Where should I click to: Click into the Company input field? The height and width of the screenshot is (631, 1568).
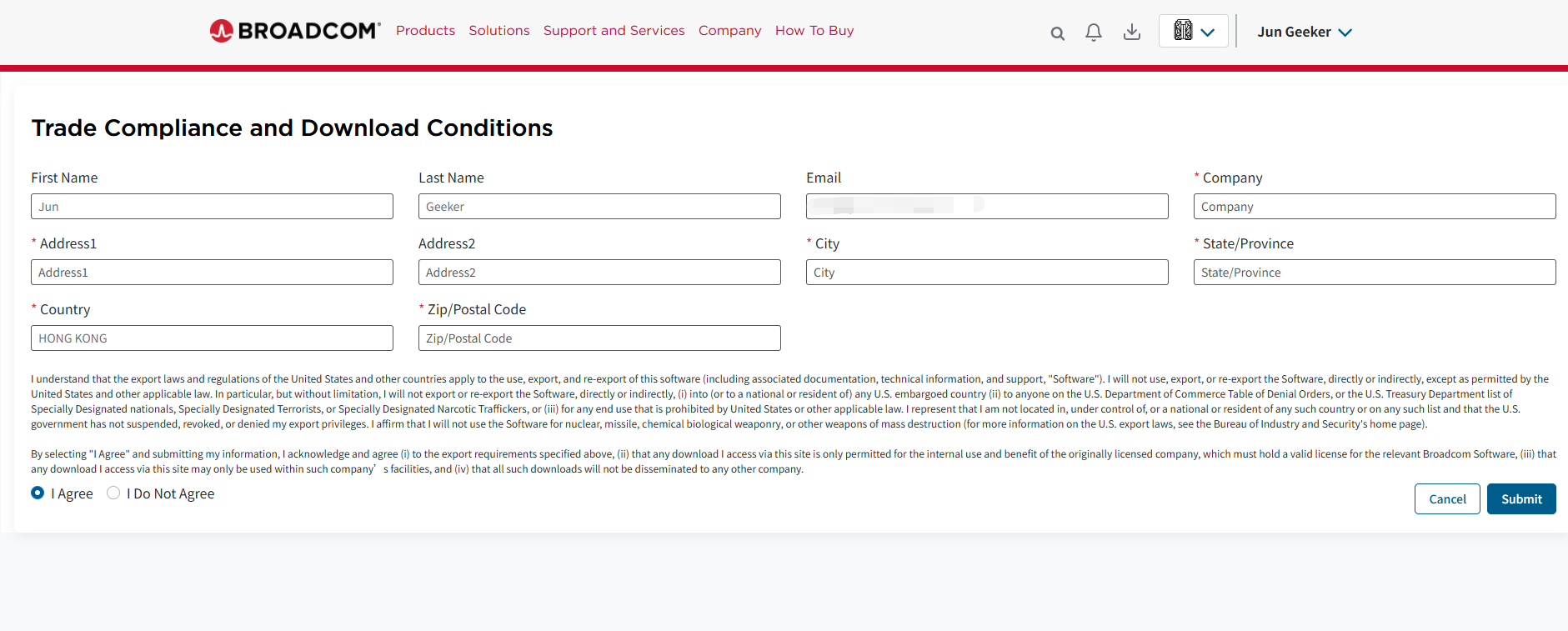(x=1375, y=207)
